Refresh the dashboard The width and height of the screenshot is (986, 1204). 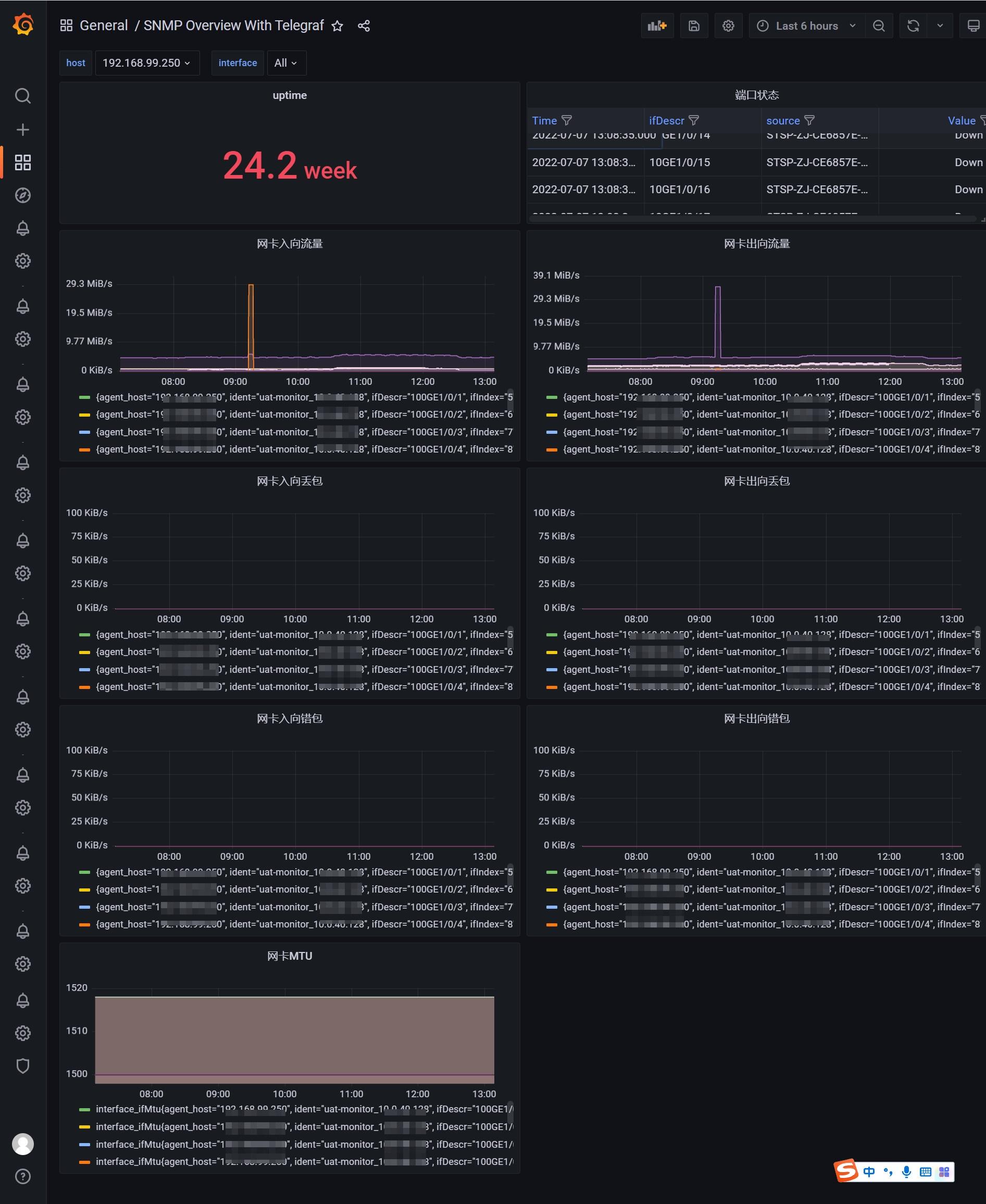coord(913,26)
